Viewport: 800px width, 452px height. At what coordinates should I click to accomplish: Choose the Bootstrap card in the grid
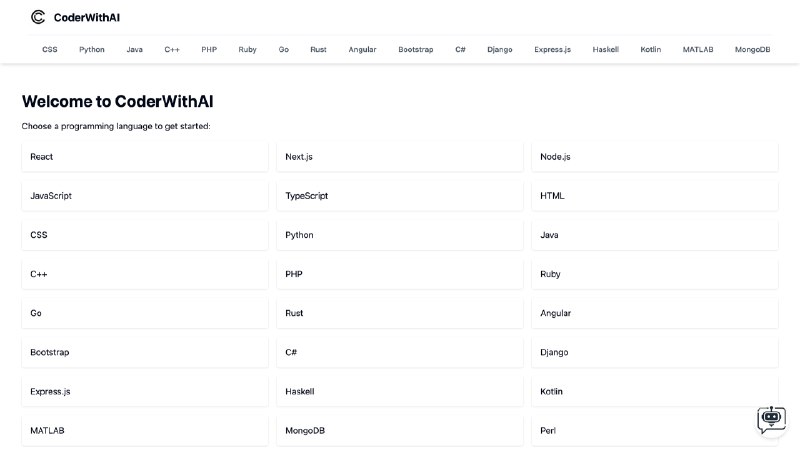coord(144,353)
